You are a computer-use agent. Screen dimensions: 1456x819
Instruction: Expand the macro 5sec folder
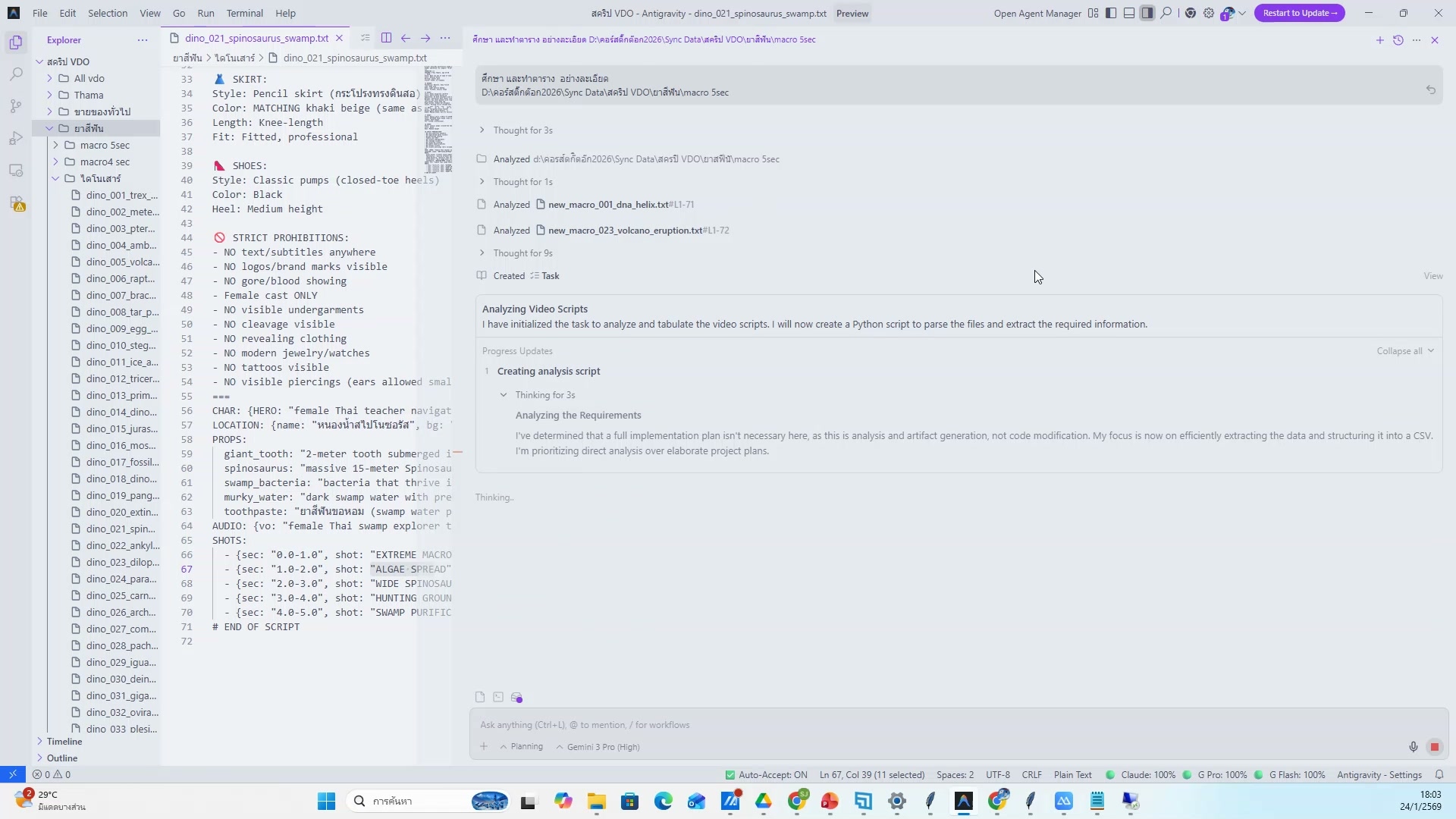[105, 145]
